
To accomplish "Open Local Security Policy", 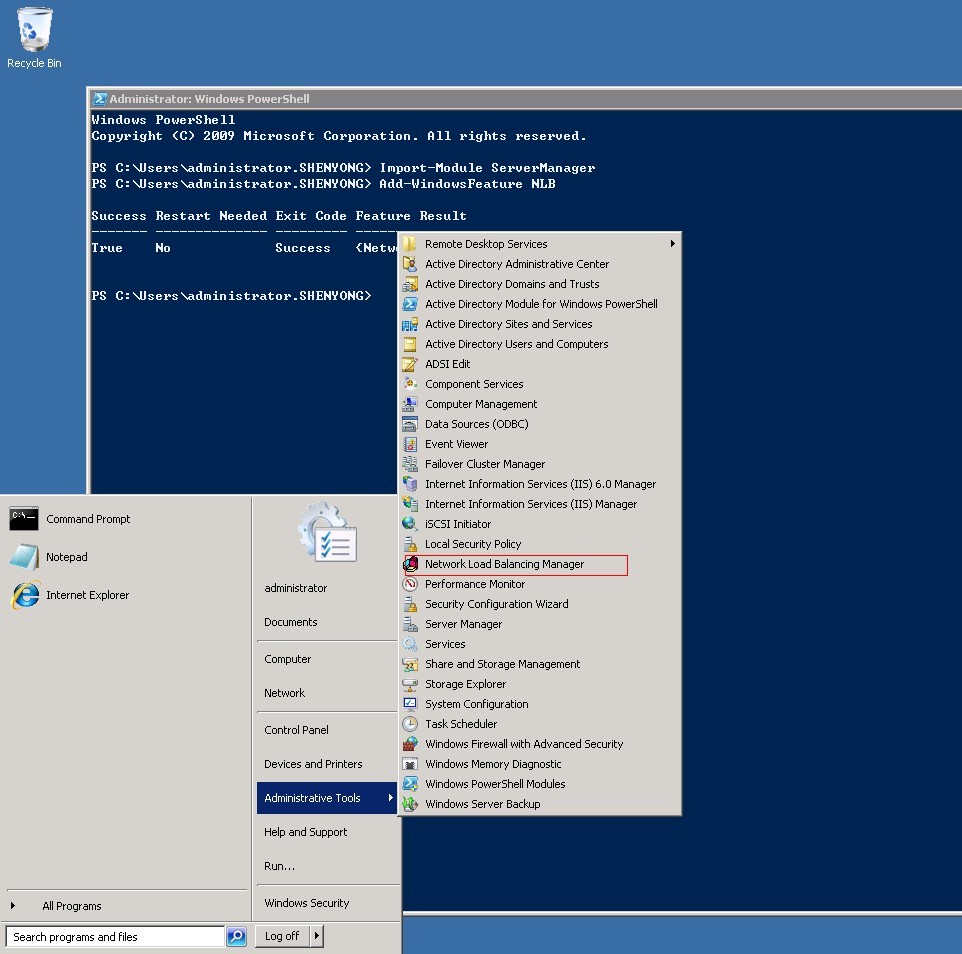I will pyautogui.click(x=472, y=544).
